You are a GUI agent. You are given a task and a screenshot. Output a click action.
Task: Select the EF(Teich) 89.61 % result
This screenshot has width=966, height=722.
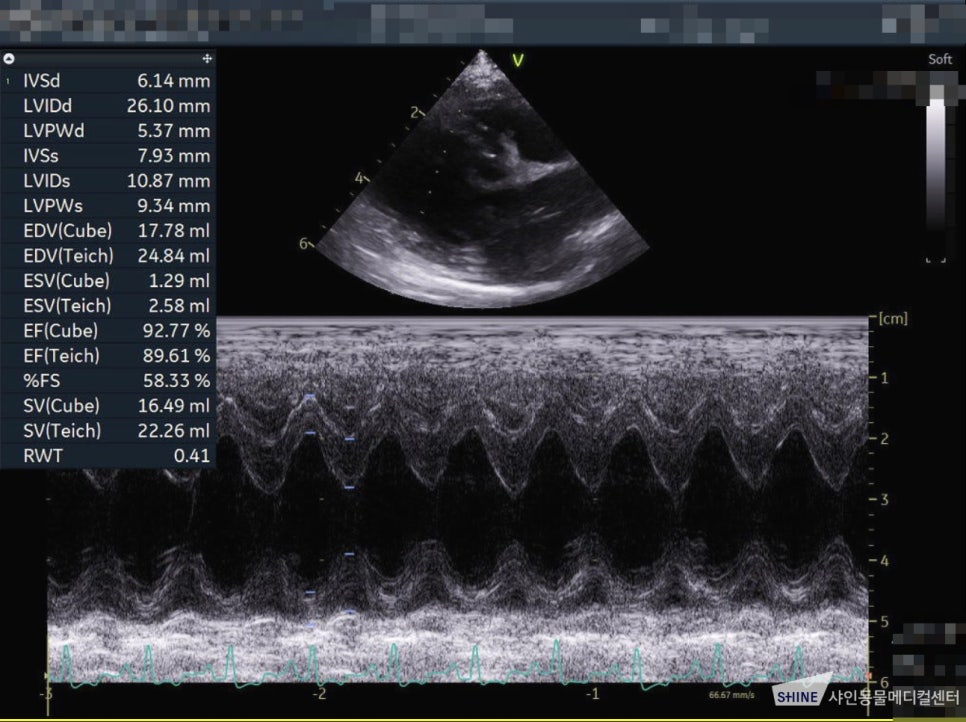(108, 355)
